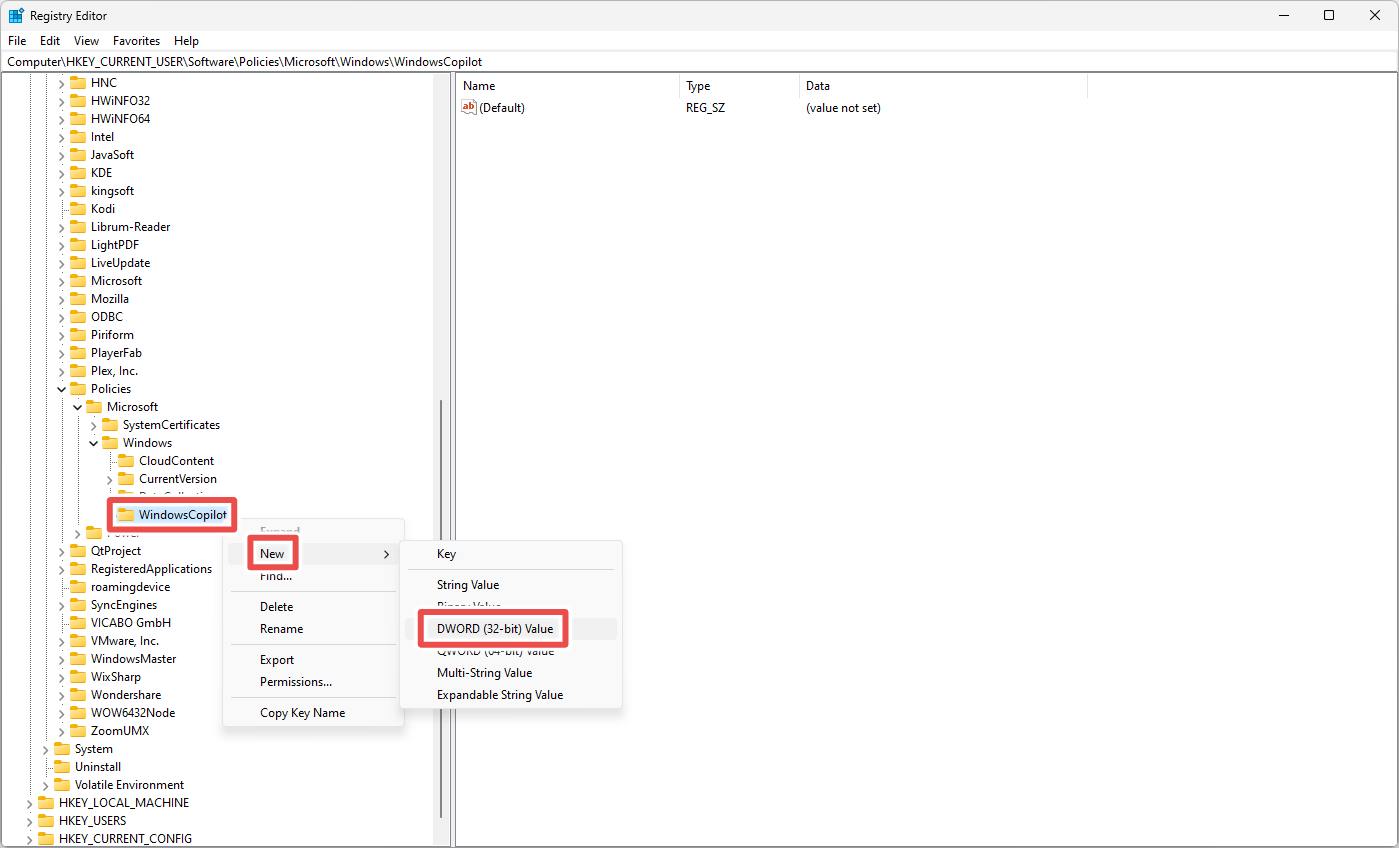Select the SyncEngines key

click(124, 605)
